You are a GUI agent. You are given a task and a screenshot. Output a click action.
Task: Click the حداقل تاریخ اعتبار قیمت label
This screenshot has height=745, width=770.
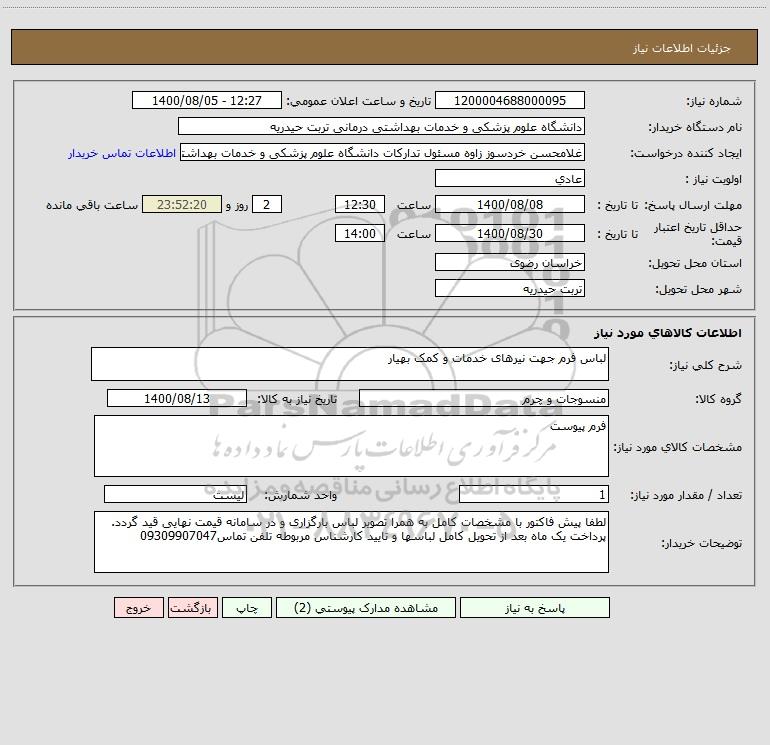697,234
